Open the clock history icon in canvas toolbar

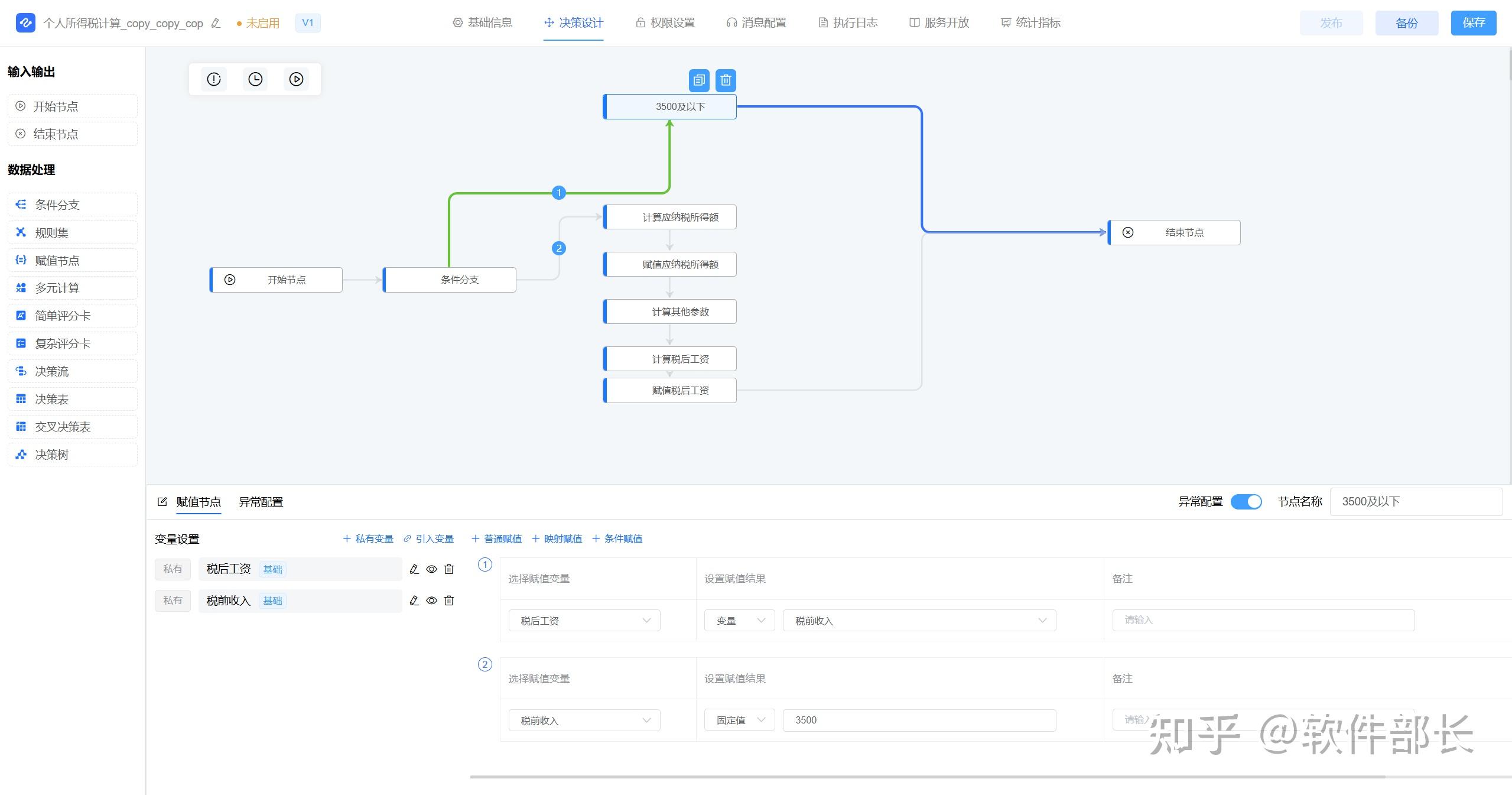tap(255, 79)
